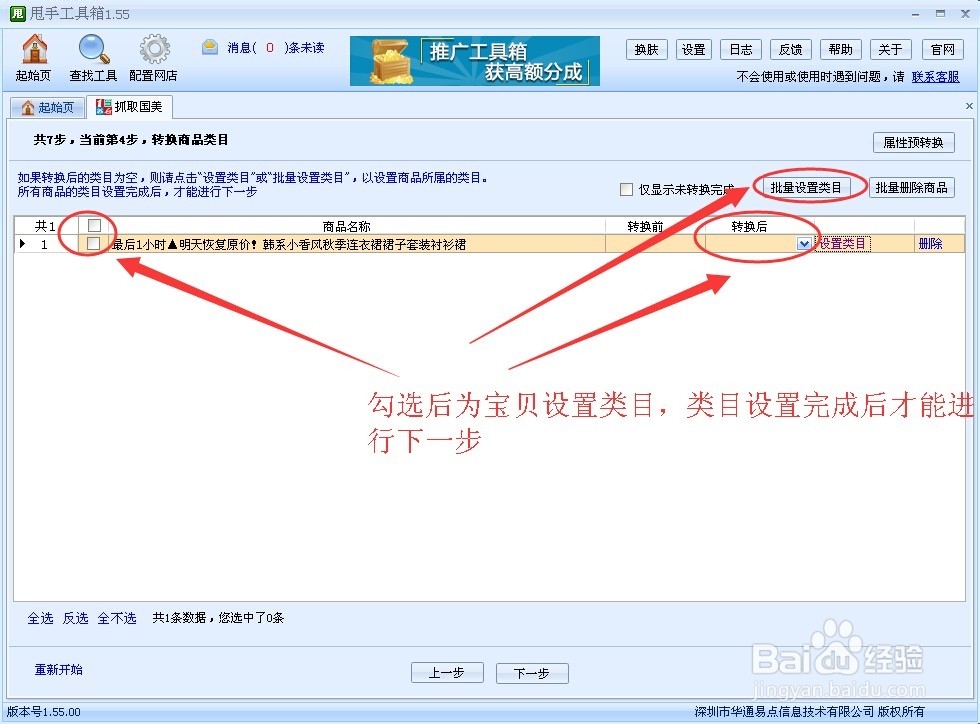The width and height of the screenshot is (980, 724).
Task: Click the 起始页 home icon in the toolbar
Action: pos(33,57)
